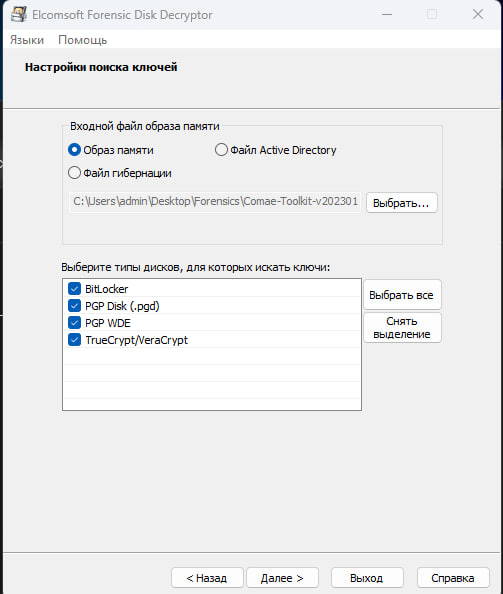Click the Elcomsoft app icon in title bar

pyautogui.click(x=18, y=14)
